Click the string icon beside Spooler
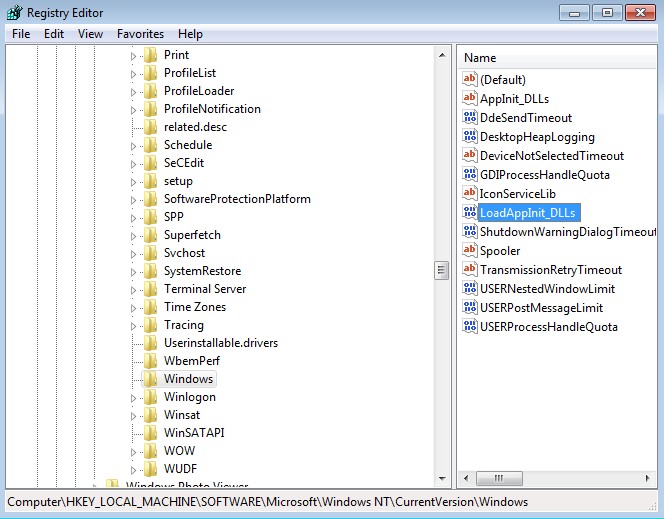Viewport: 664px width, 519px height. [x=470, y=251]
